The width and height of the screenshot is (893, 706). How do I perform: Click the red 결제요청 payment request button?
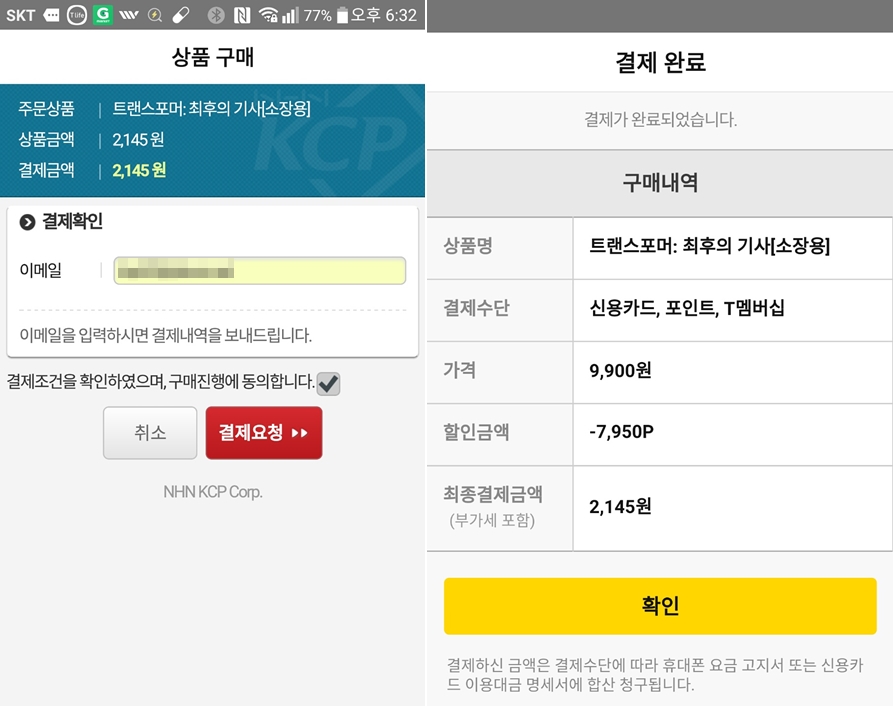click(x=264, y=433)
